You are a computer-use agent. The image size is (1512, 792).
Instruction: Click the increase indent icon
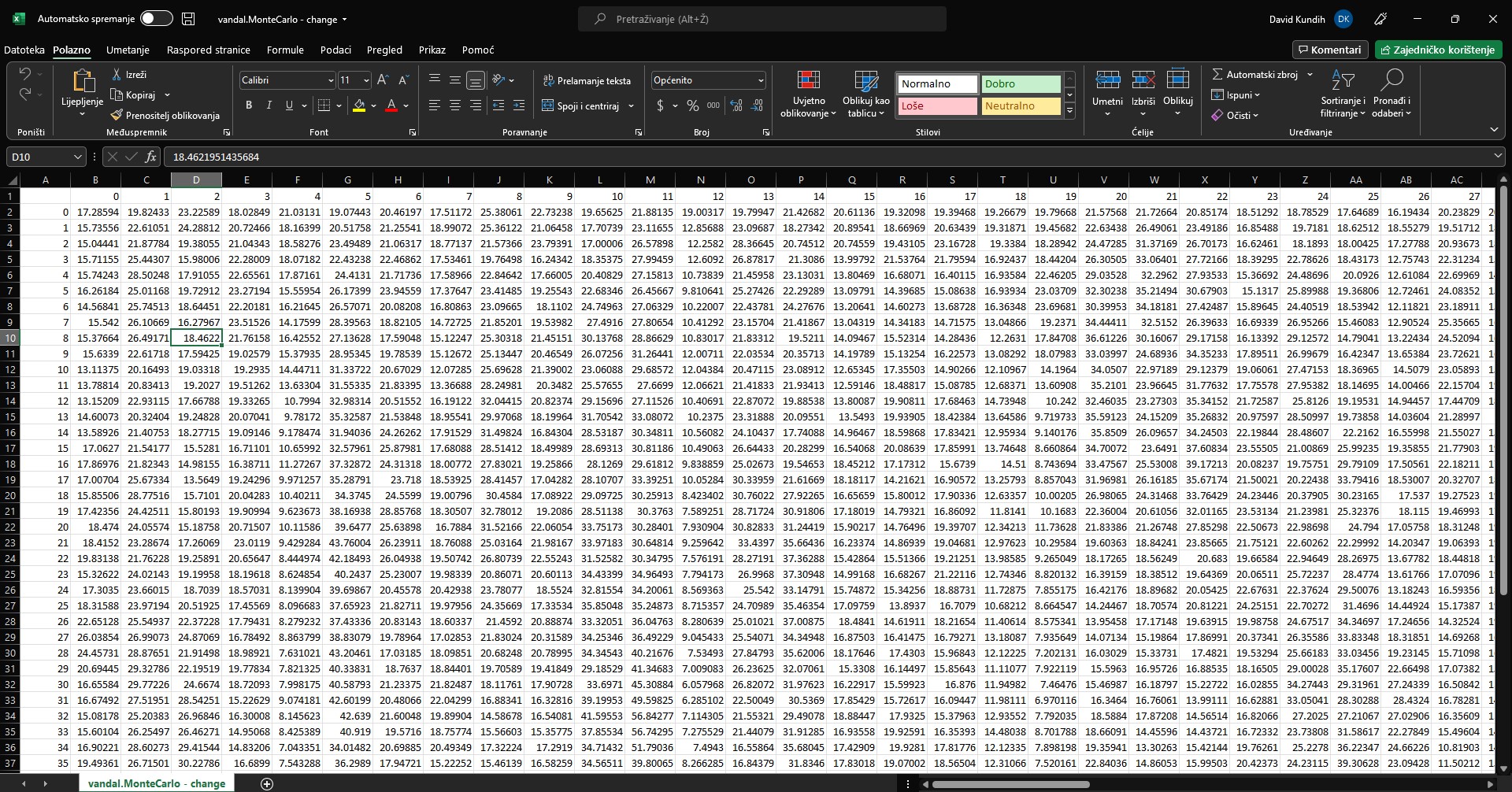point(518,105)
